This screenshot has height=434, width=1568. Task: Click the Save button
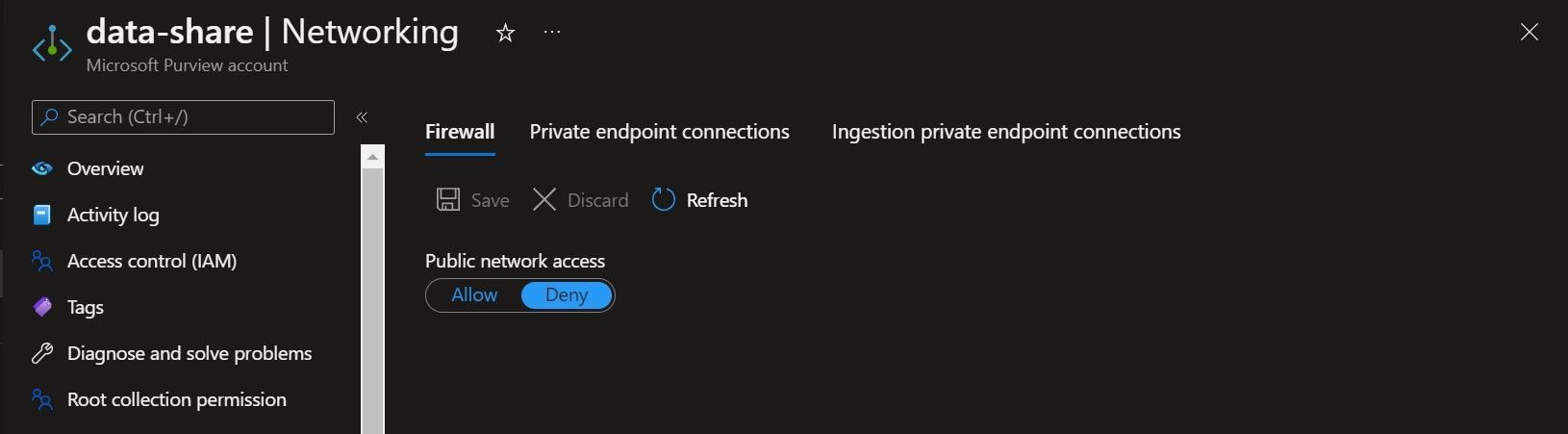[x=473, y=200]
